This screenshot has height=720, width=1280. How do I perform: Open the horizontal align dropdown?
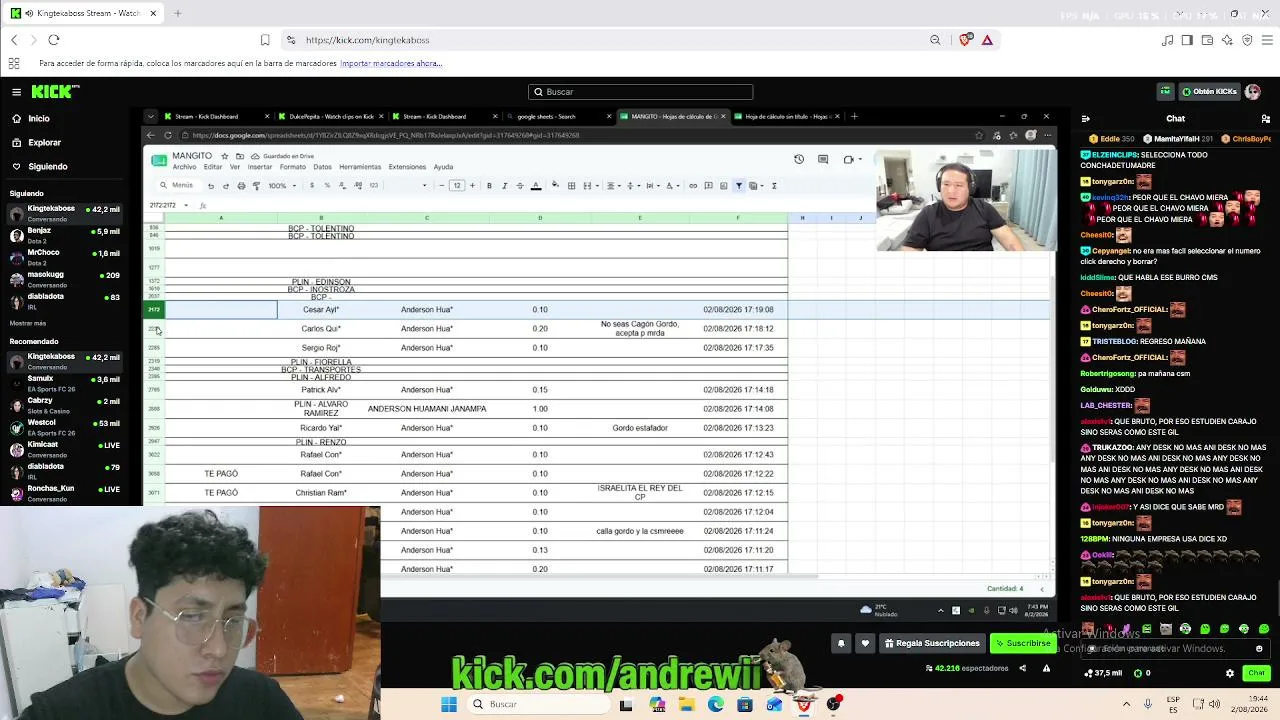pyautogui.click(x=614, y=186)
